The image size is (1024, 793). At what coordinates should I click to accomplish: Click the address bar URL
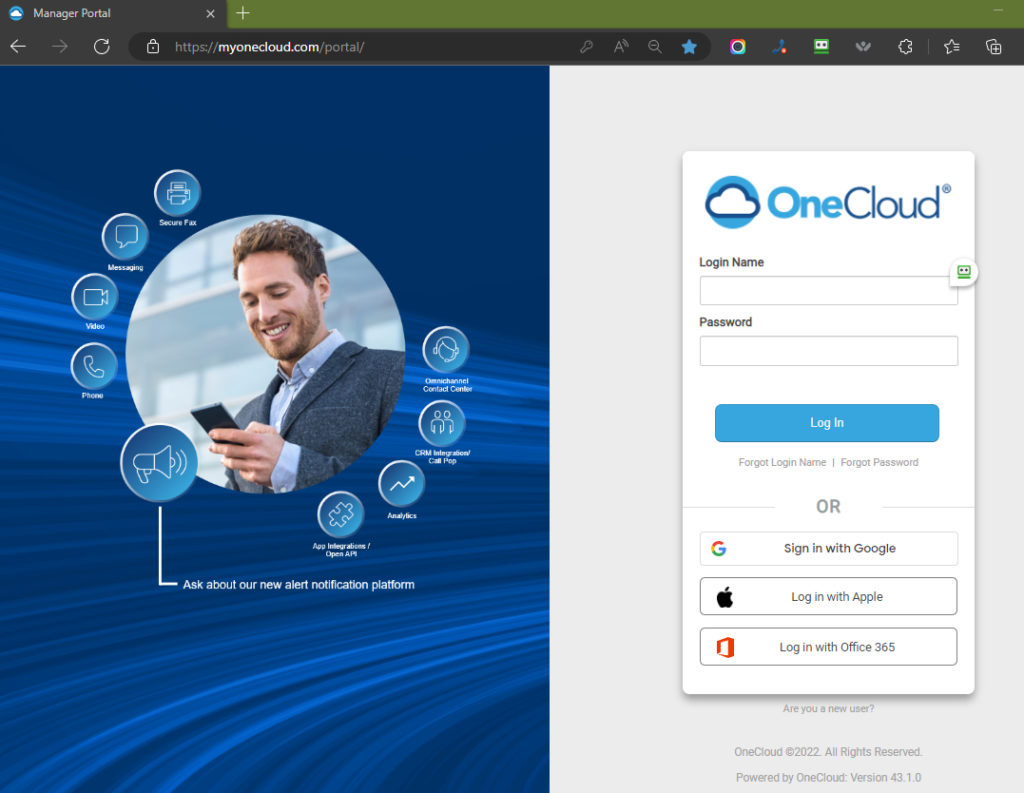pos(269,47)
